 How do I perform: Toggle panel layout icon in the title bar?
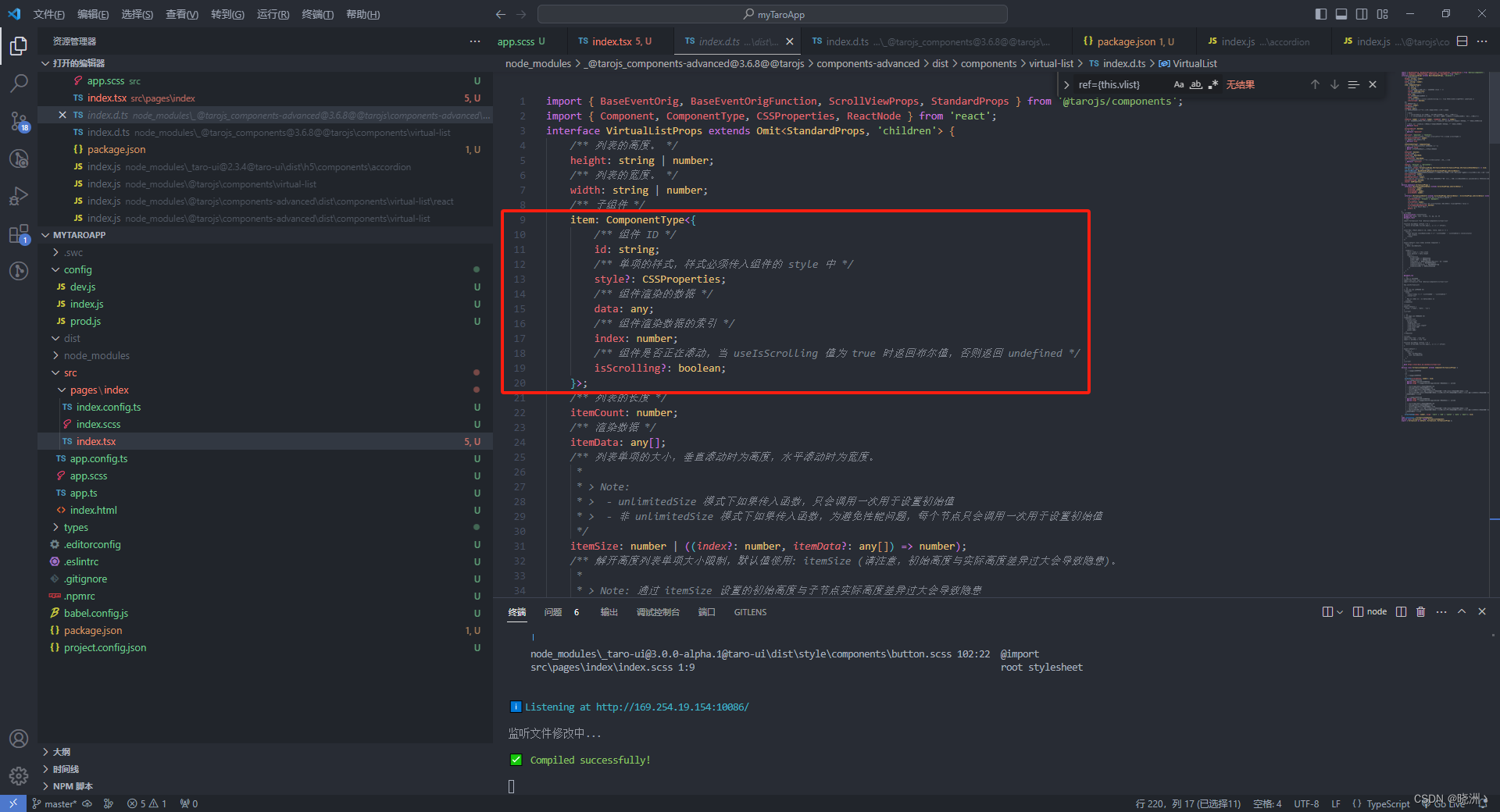1341,14
